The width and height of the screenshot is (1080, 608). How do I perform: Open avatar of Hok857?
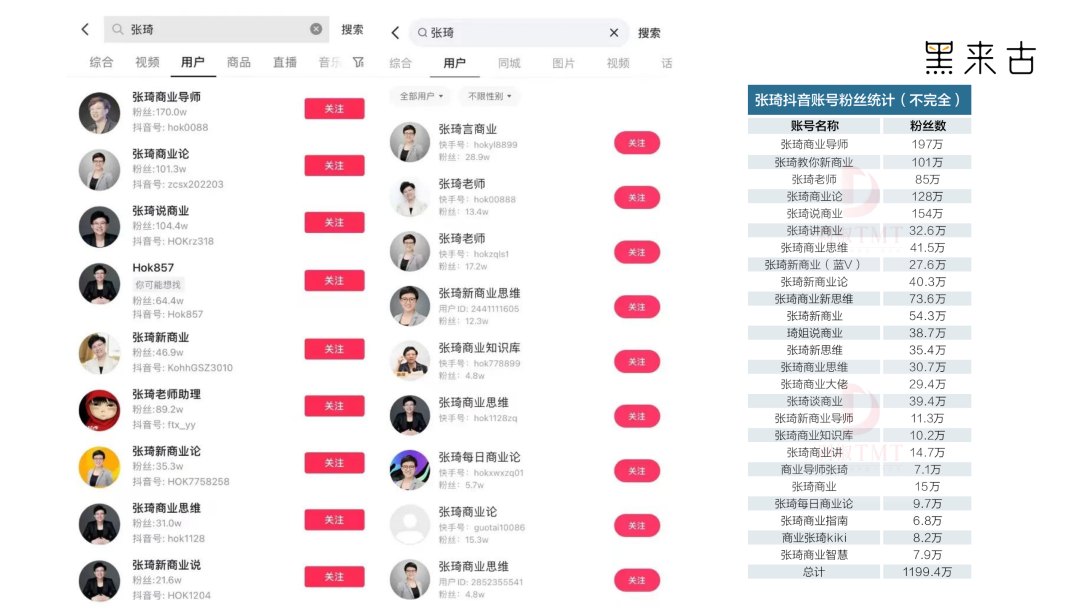99,283
